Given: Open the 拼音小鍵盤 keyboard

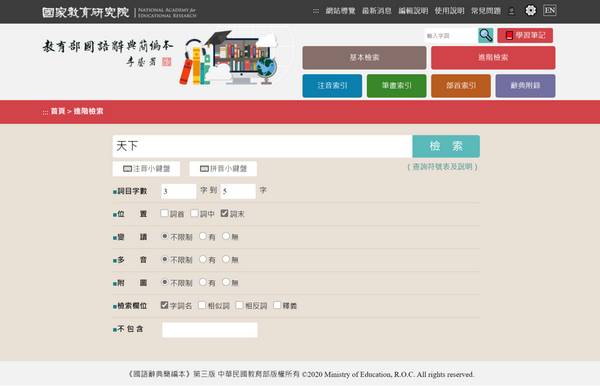Looking at the screenshot, I should tap(223, 169).
